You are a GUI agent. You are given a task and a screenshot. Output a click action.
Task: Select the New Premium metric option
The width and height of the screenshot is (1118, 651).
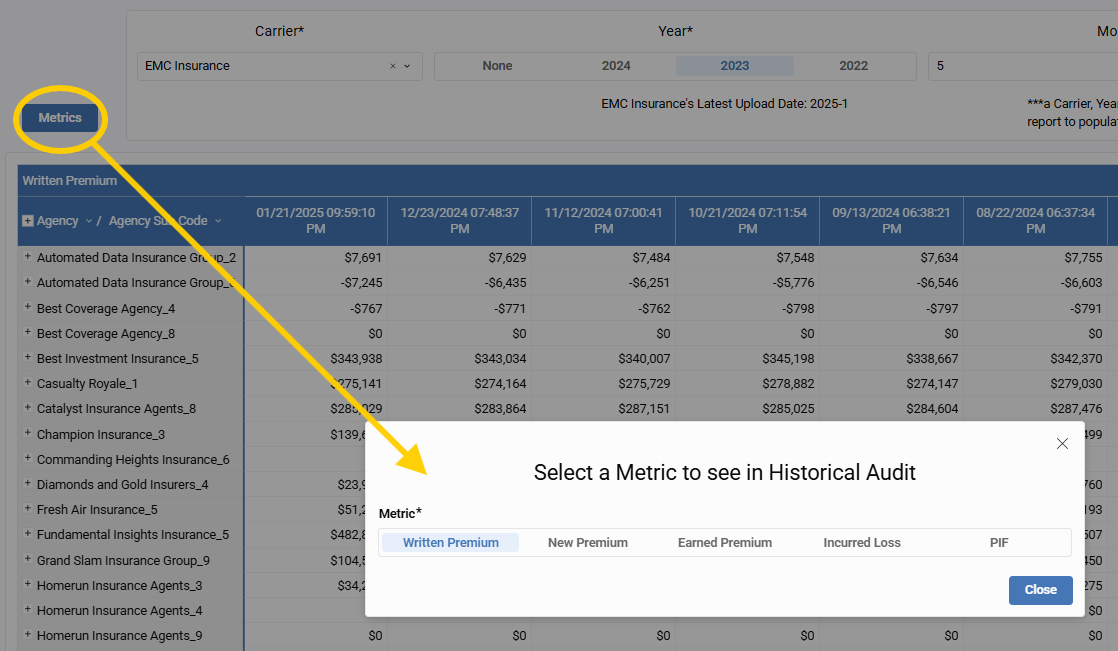(x=587, y=542)
